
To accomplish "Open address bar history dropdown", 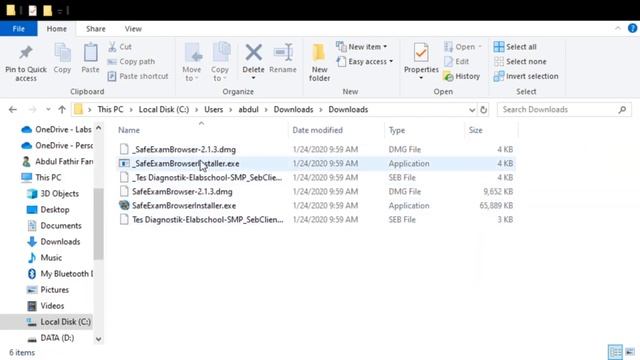I will coord(472,110).
